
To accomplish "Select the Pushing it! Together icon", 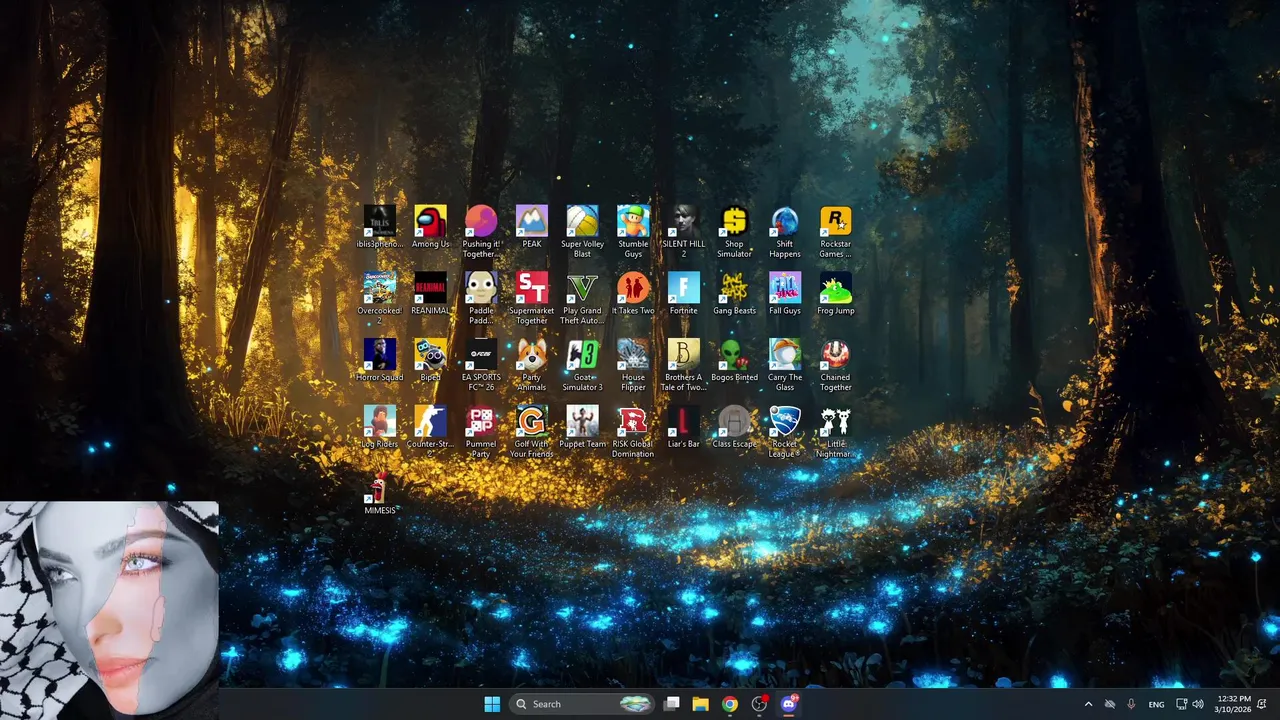I will [x=481, y=232].
